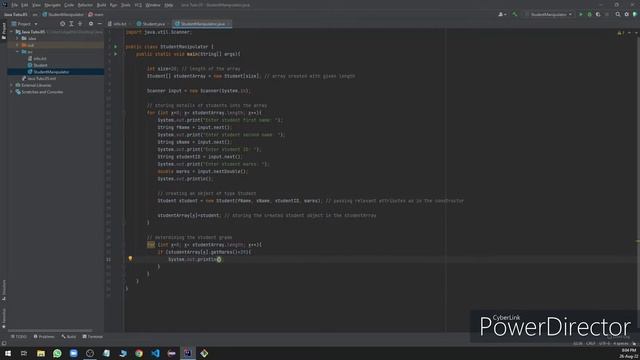Collapse all in Project panel toolbar
Image resolution: width=640 pixels, height=360 pixels.
80,24
